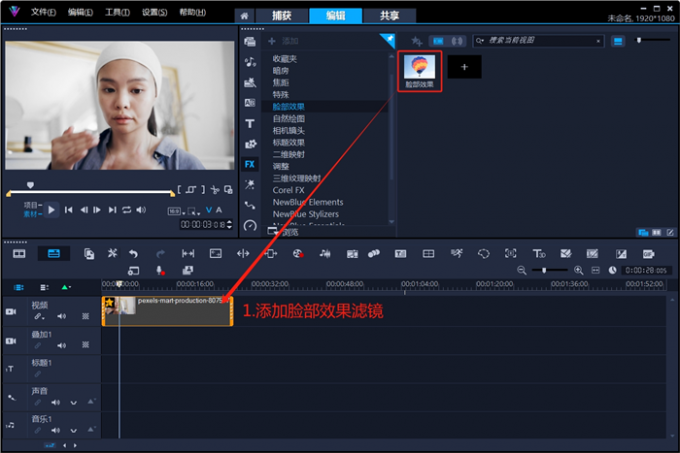
Task: Jump to the end of the clip
Action: tap(112, 210)
